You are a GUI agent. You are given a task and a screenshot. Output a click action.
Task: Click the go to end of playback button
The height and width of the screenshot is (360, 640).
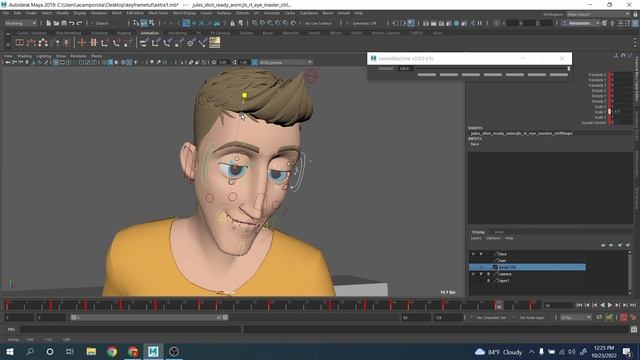coord(633,305)
